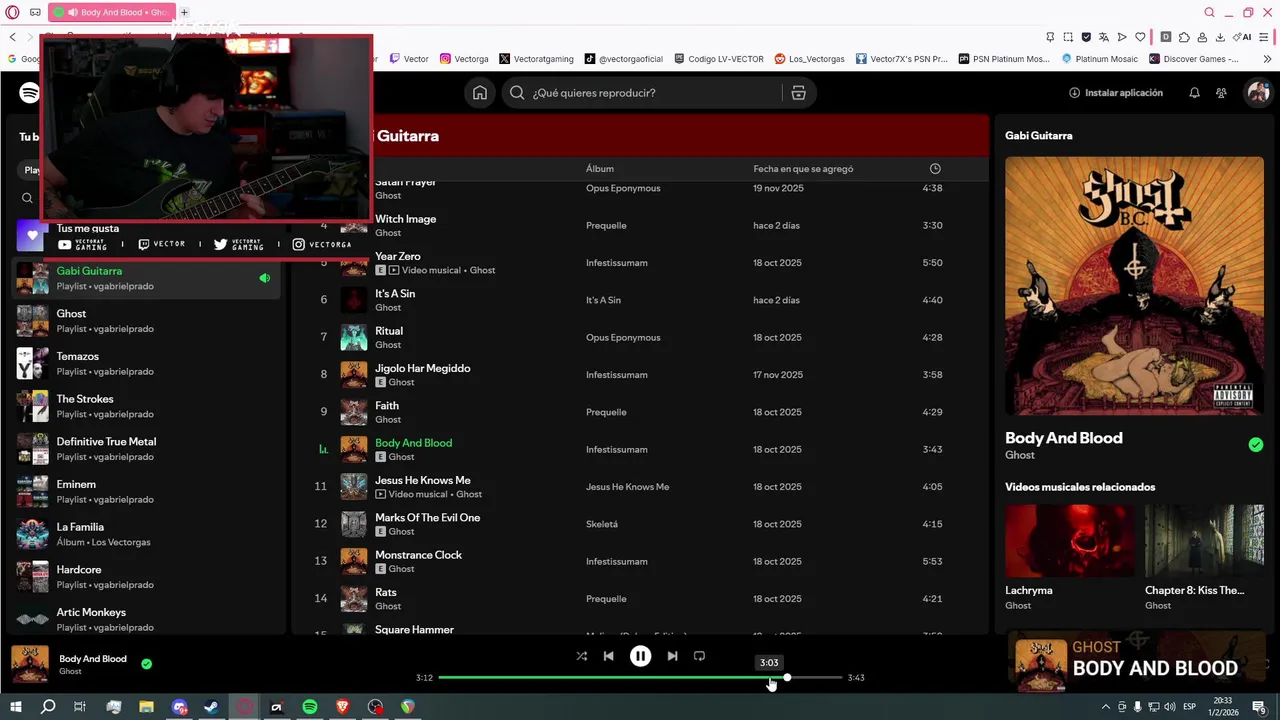Open Spotify from the Windows taskbar
The height and width of the screenshot is (720, 1280).
pyautogui.click(x=310, y=707)
